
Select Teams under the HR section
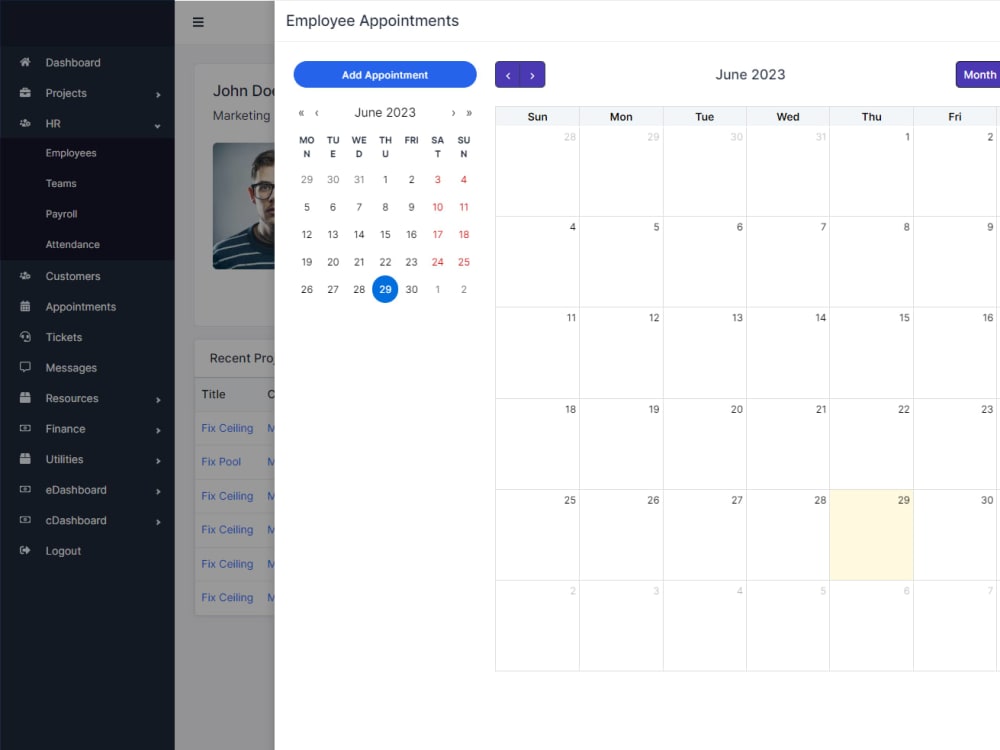click(x=61, y=183)
